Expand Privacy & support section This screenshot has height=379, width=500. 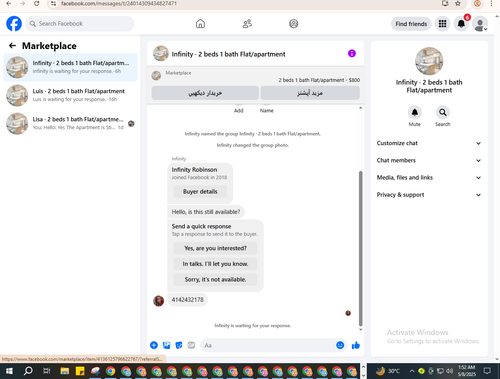(429, 195)
